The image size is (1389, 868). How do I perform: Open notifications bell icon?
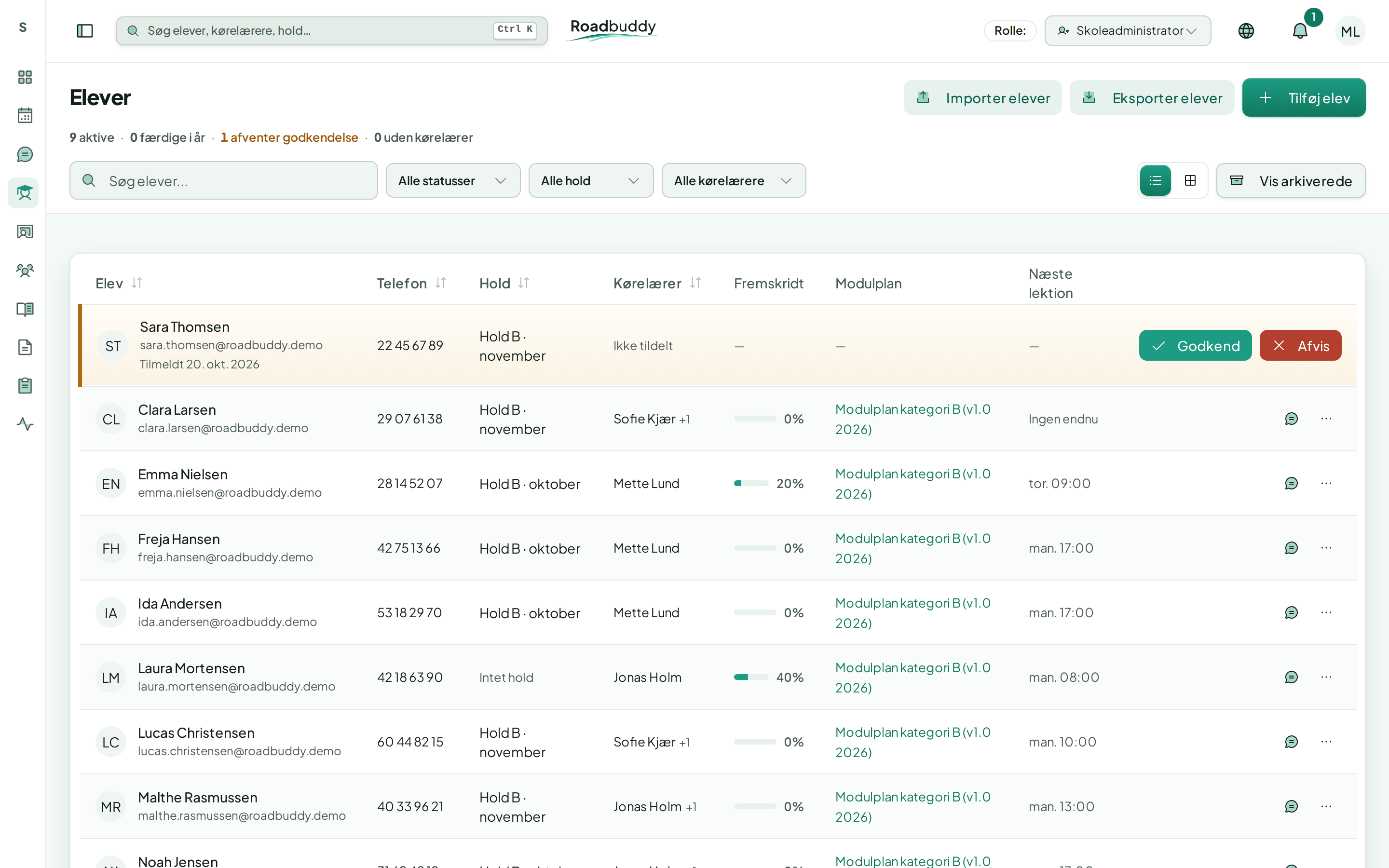[x=1300, y=30]
